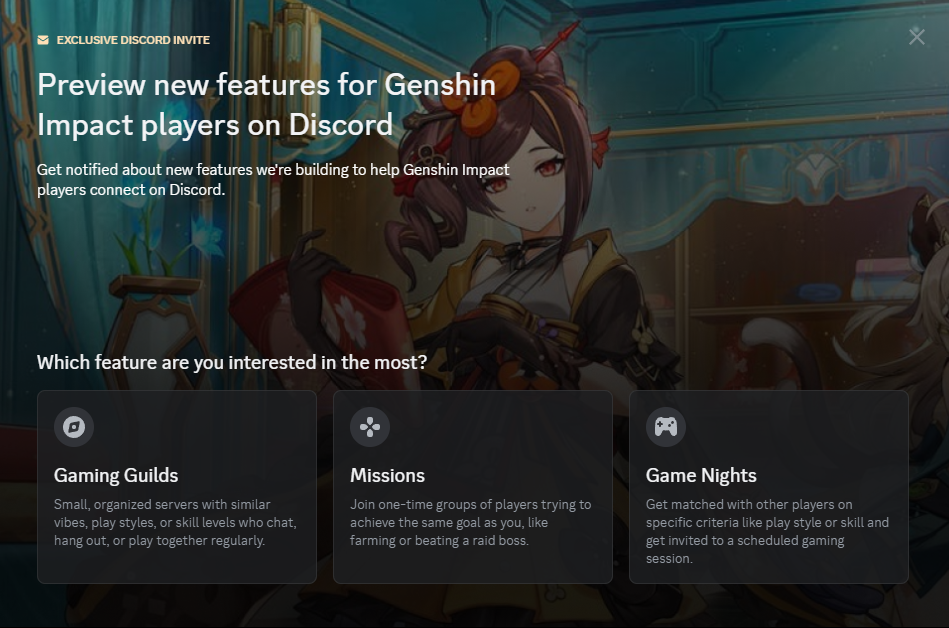This screenshot has width=949, height=628.
Task: Click the Get notified about new features paragraph
Action: (x=273, y=180)
